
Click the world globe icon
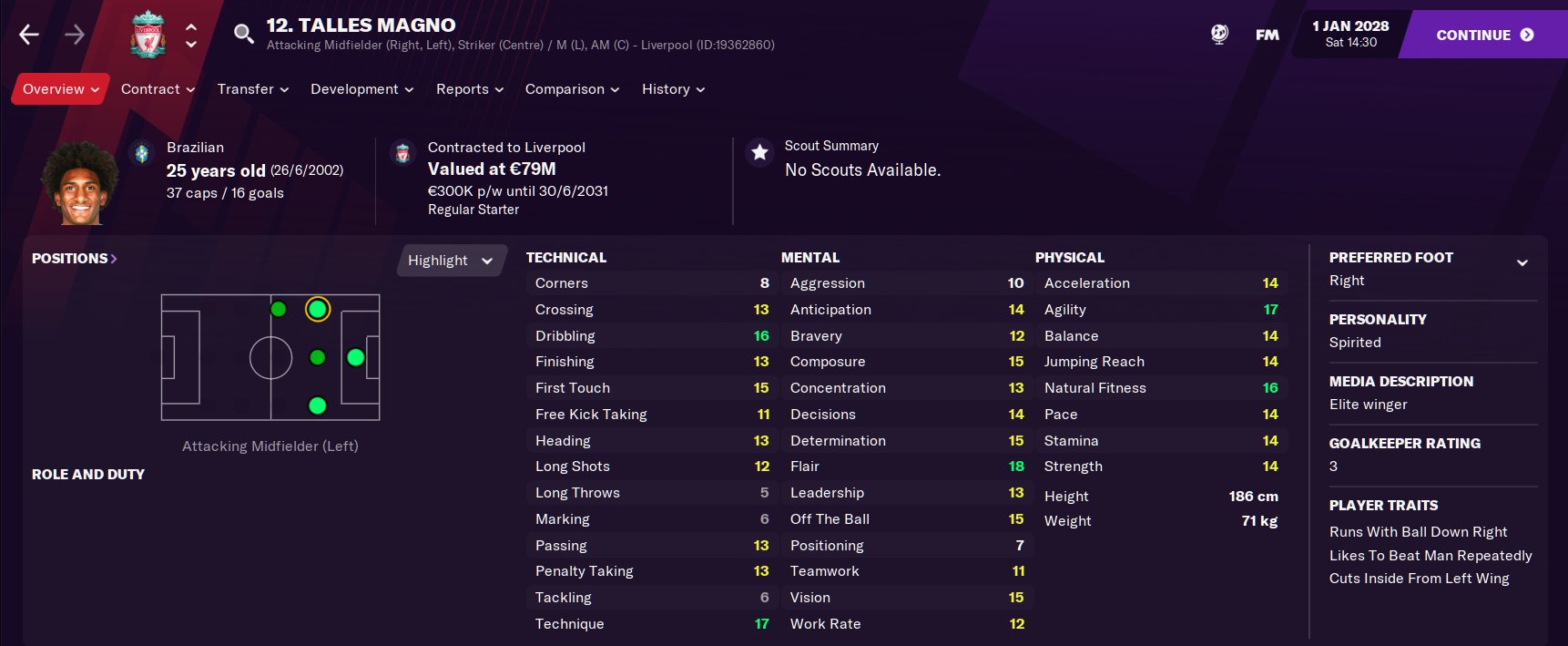[1219, 35]
